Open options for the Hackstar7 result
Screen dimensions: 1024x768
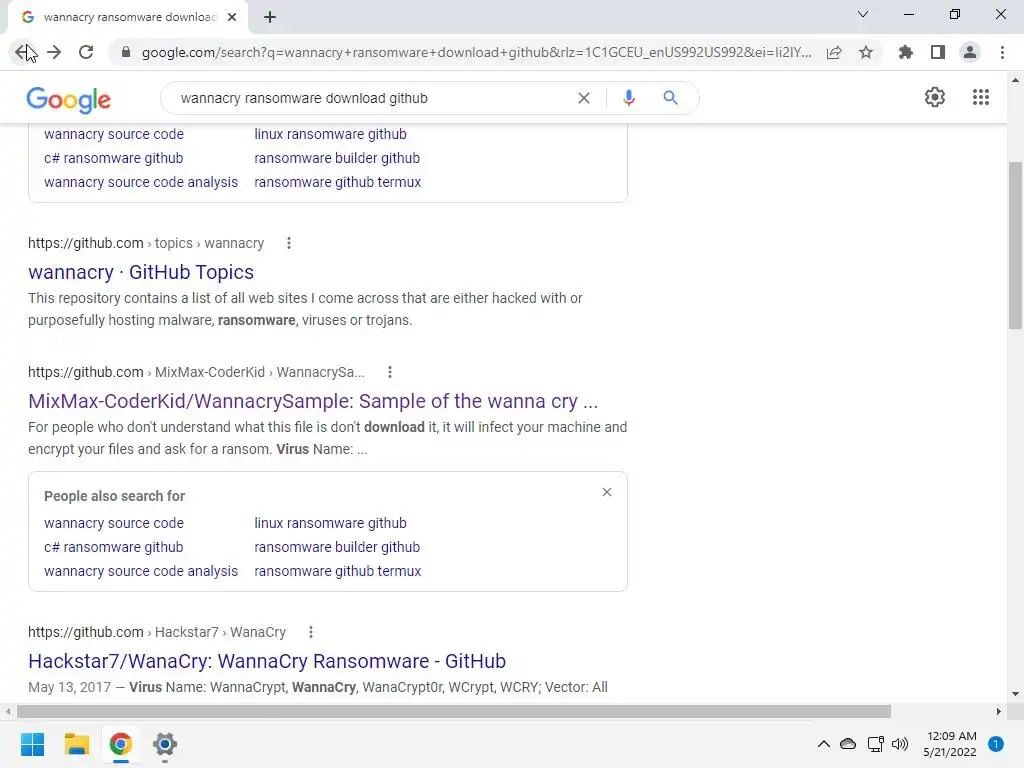(x=311, y=632)
